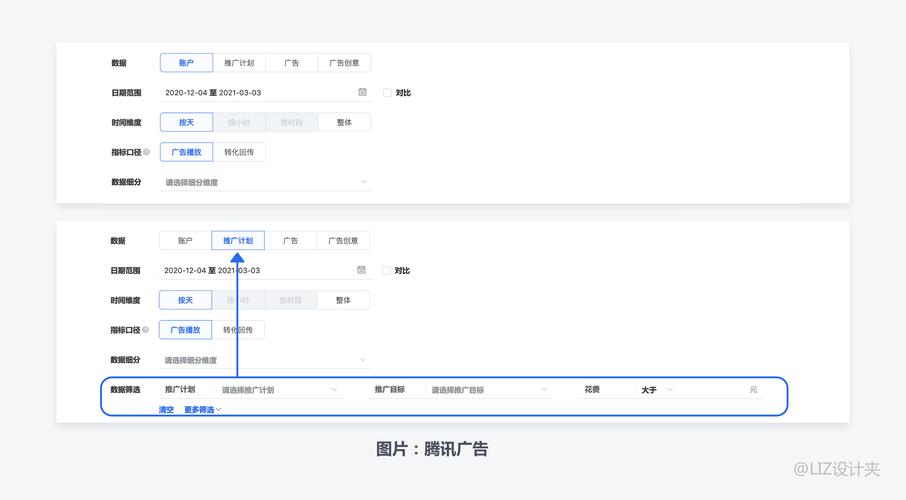Open calendar icon in bottom panel date range
Image resolution: width=906 pixels, height=500 pixels.
[x=361, y=270]
